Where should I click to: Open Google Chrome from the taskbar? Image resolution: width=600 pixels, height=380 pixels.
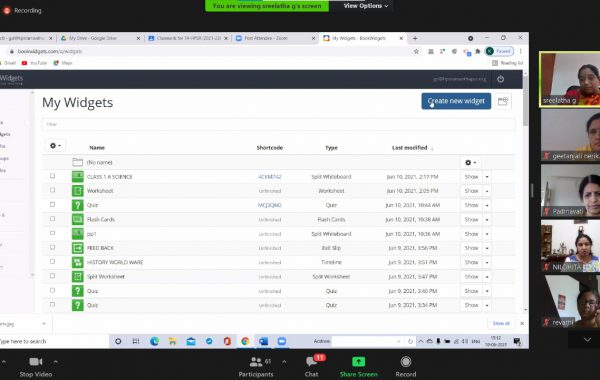coord(245,341)
